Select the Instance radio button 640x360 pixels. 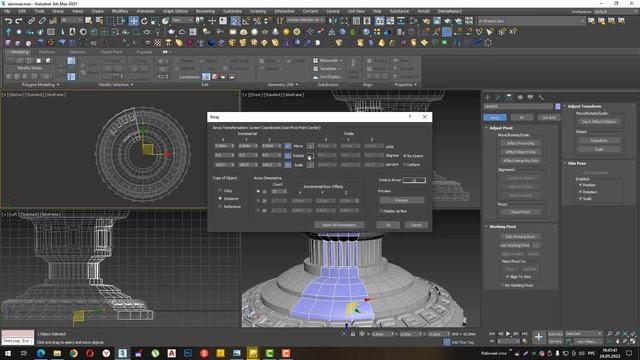click(220, 198)
